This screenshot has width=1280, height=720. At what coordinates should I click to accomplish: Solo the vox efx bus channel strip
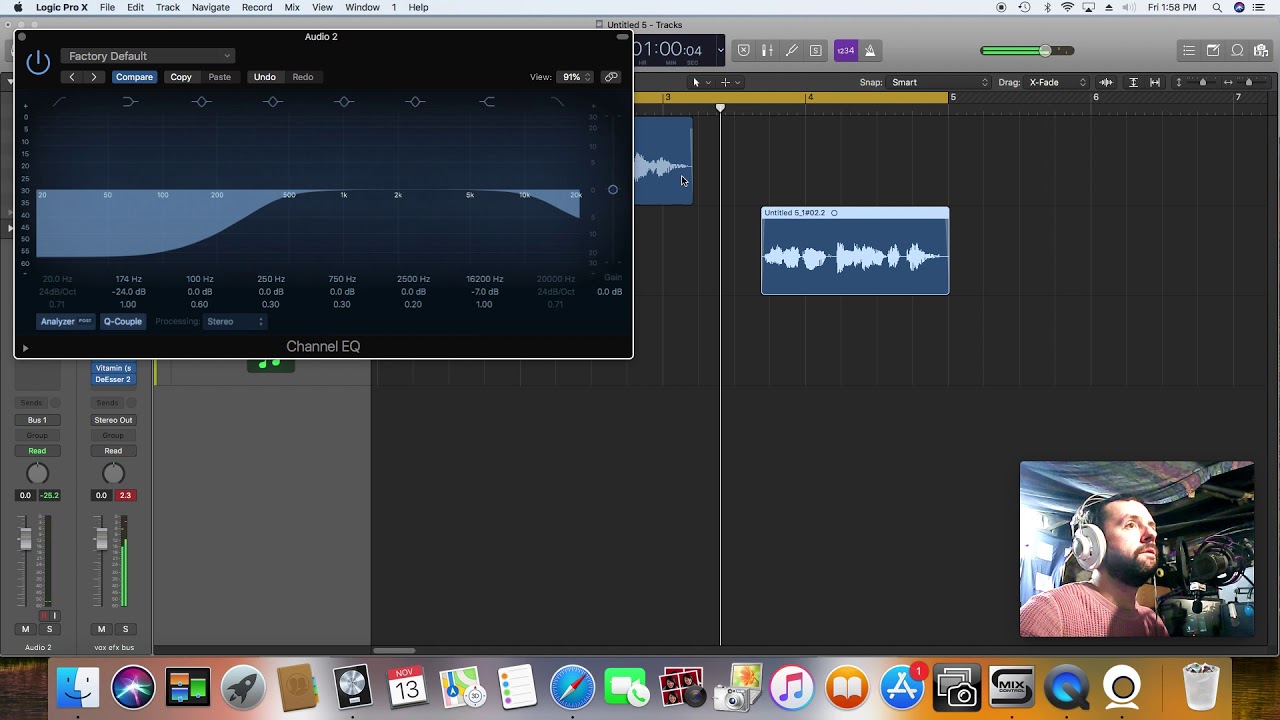(x=125, y=629)
